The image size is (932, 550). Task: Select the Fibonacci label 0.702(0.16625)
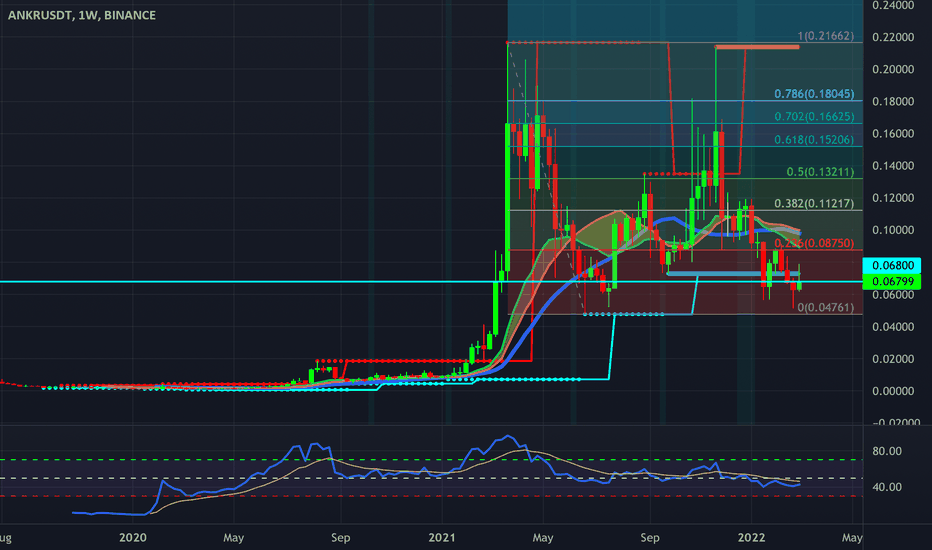[x=814, y=117]
